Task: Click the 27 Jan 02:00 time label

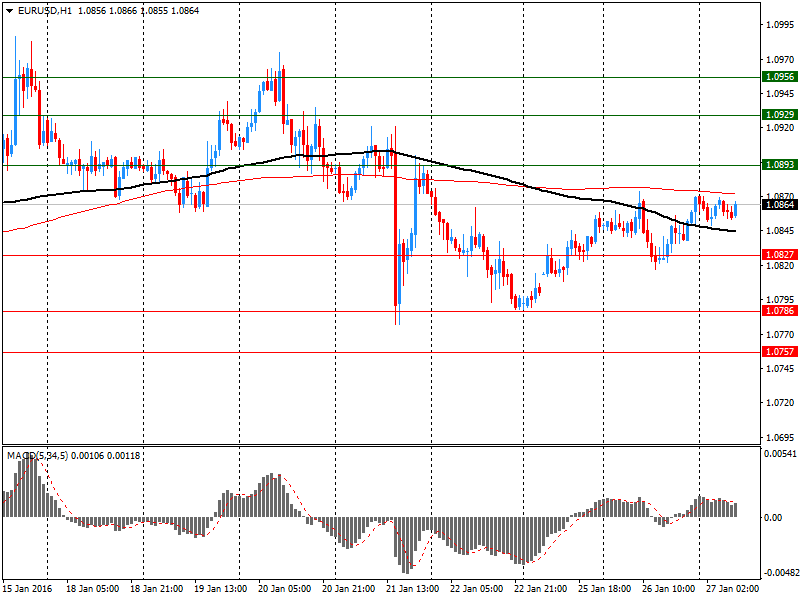Action: tap(734, 589)
